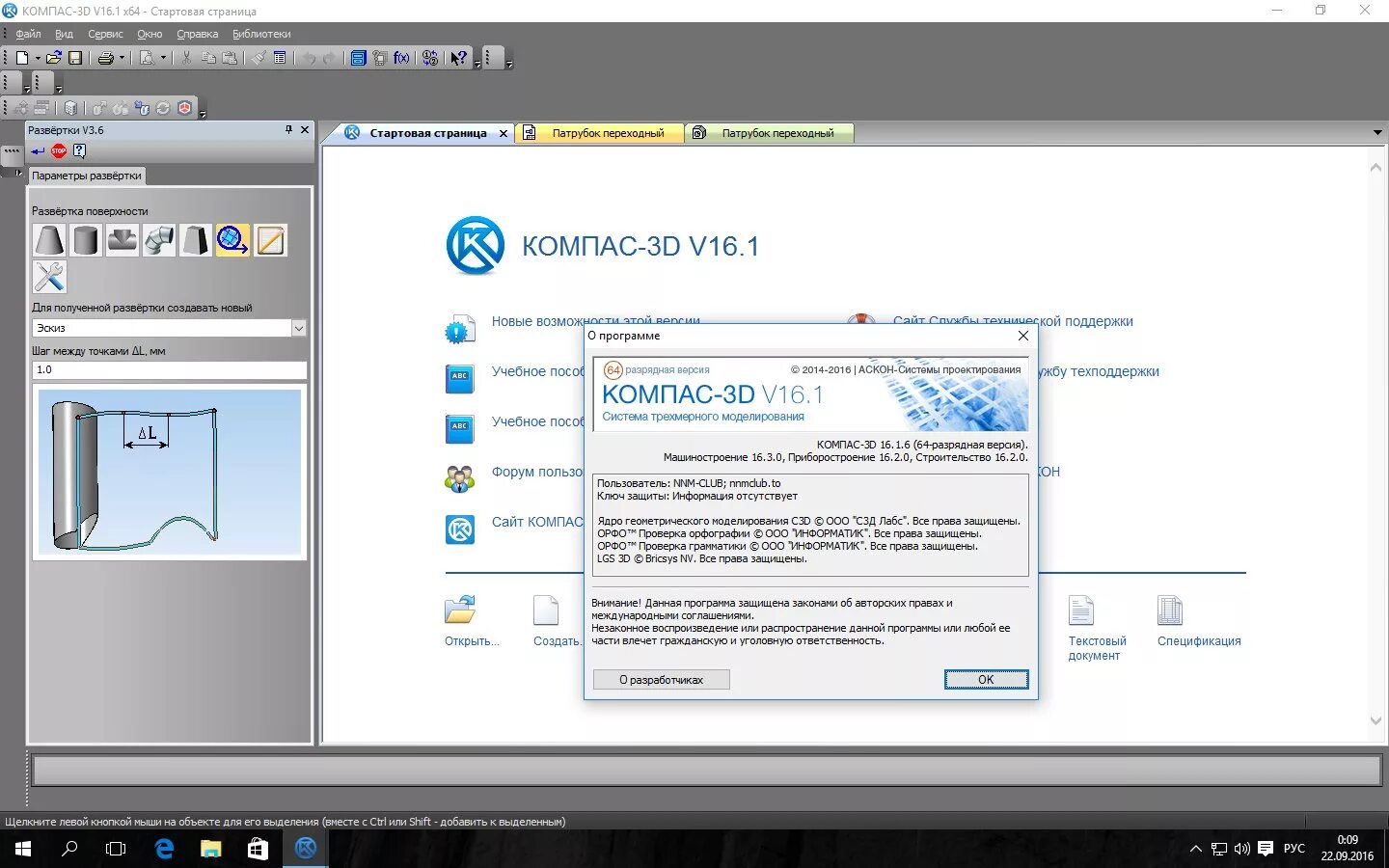
Task: Open the Library Manager toolbar icon
Action: (358, 58)
